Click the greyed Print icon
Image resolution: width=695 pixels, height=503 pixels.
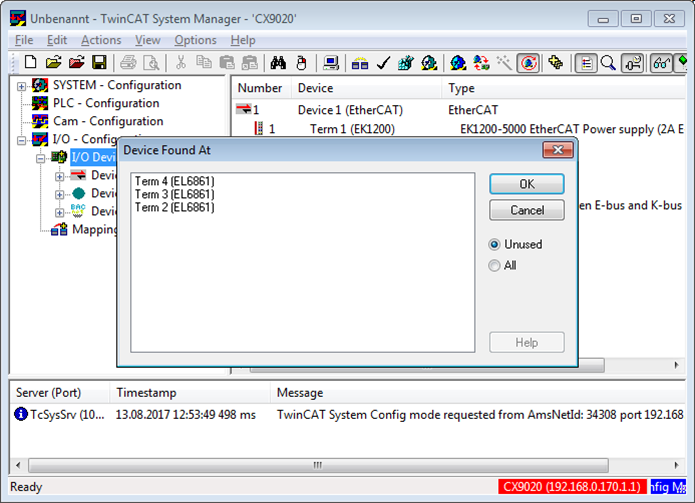coord(129,62)
